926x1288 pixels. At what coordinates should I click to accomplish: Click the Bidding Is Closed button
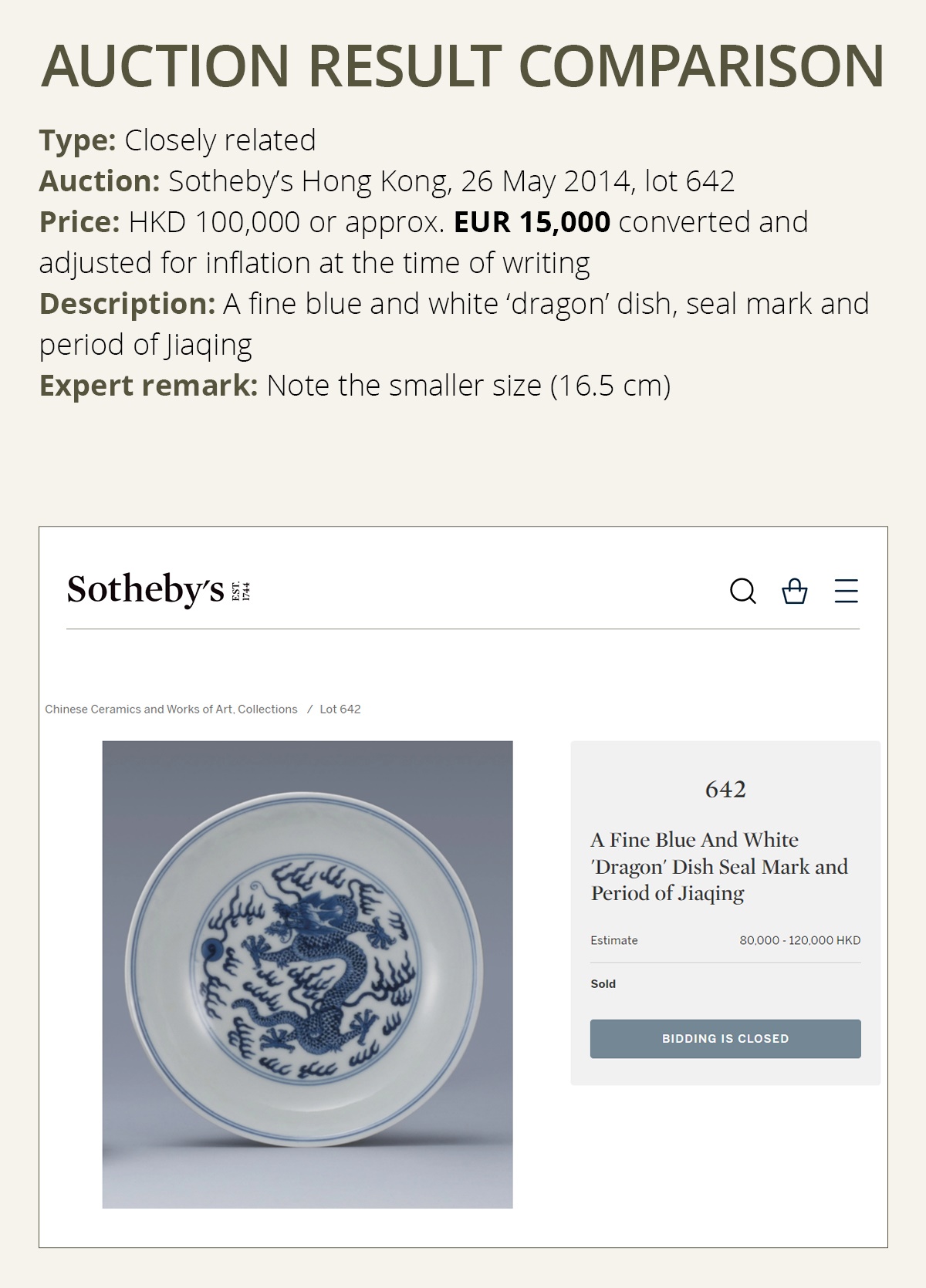[x=725, y=1039]
